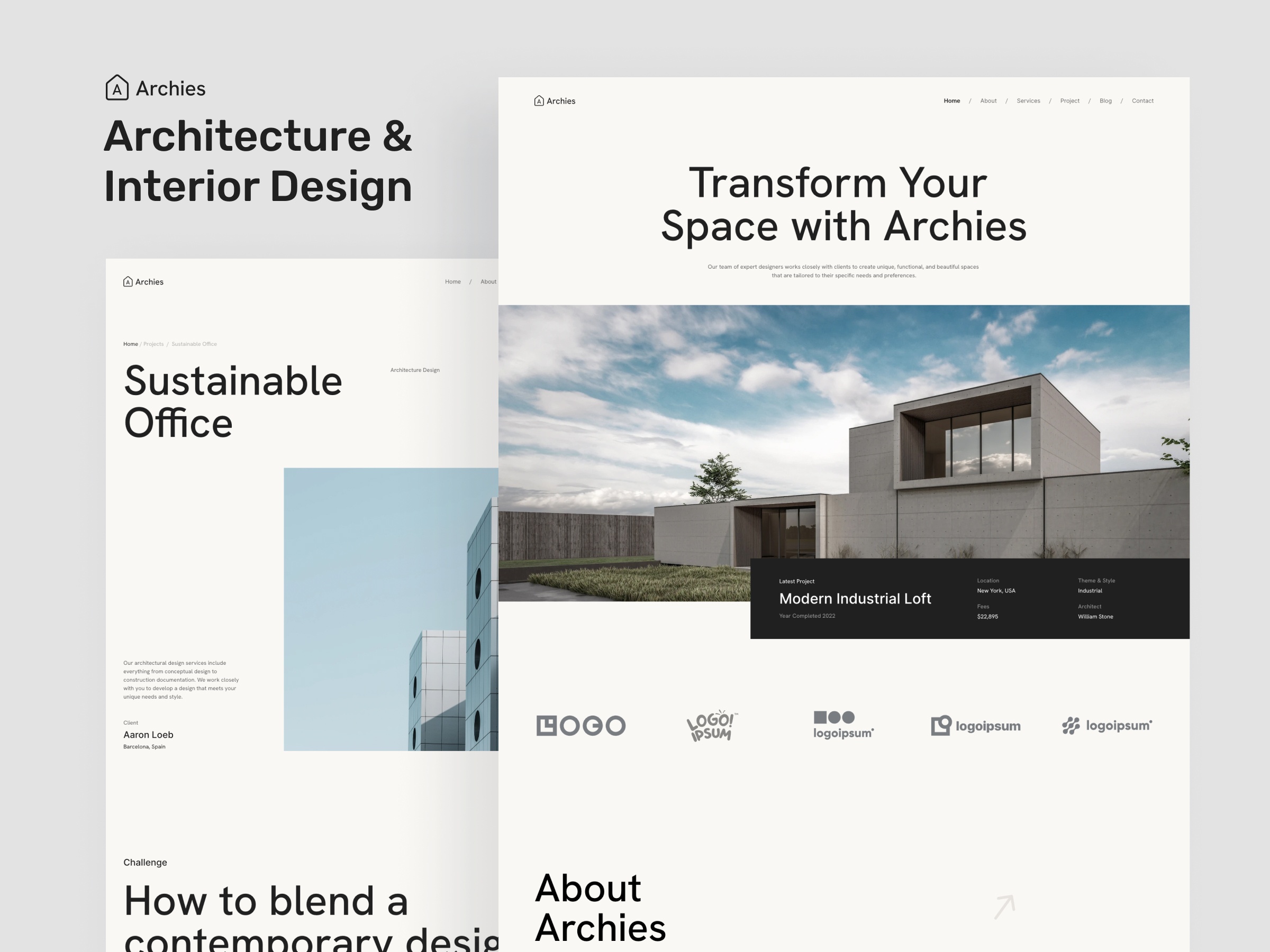Select the Architecture Design tag
This screenshot has width=1270, height=952.
[x=414, y=370]
